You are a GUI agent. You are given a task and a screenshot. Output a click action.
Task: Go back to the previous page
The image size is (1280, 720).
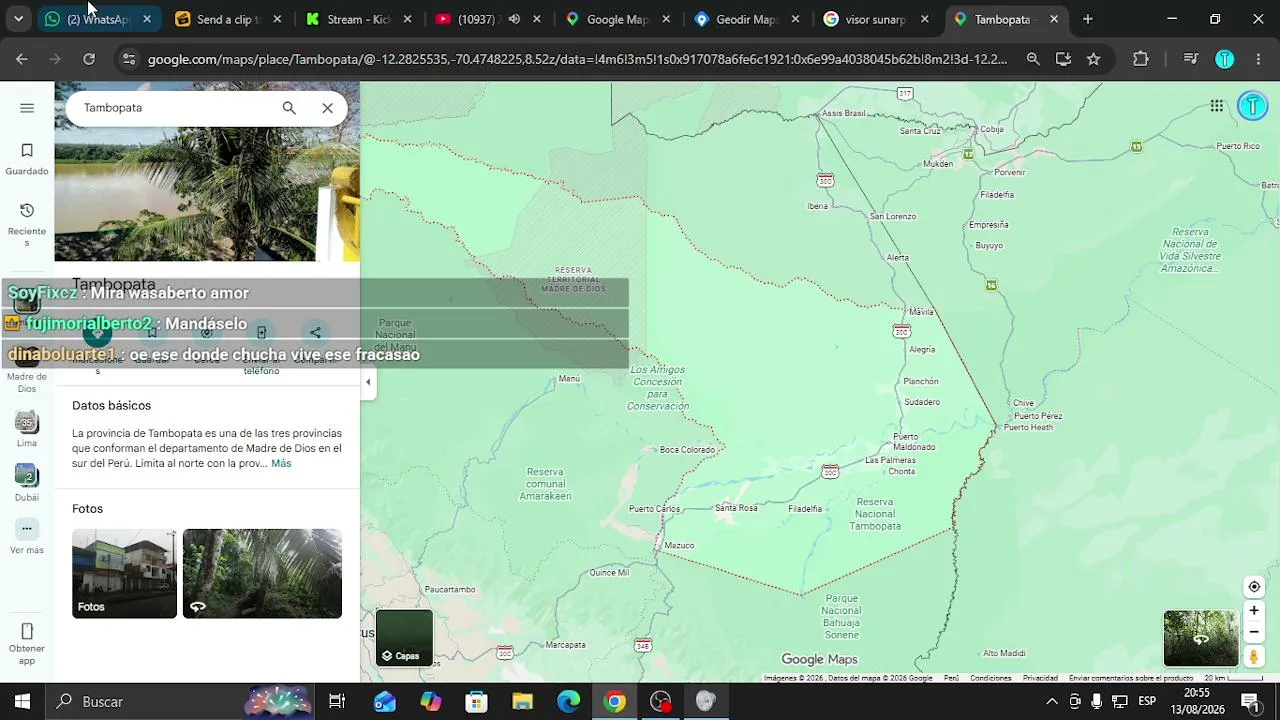point(22,59)
